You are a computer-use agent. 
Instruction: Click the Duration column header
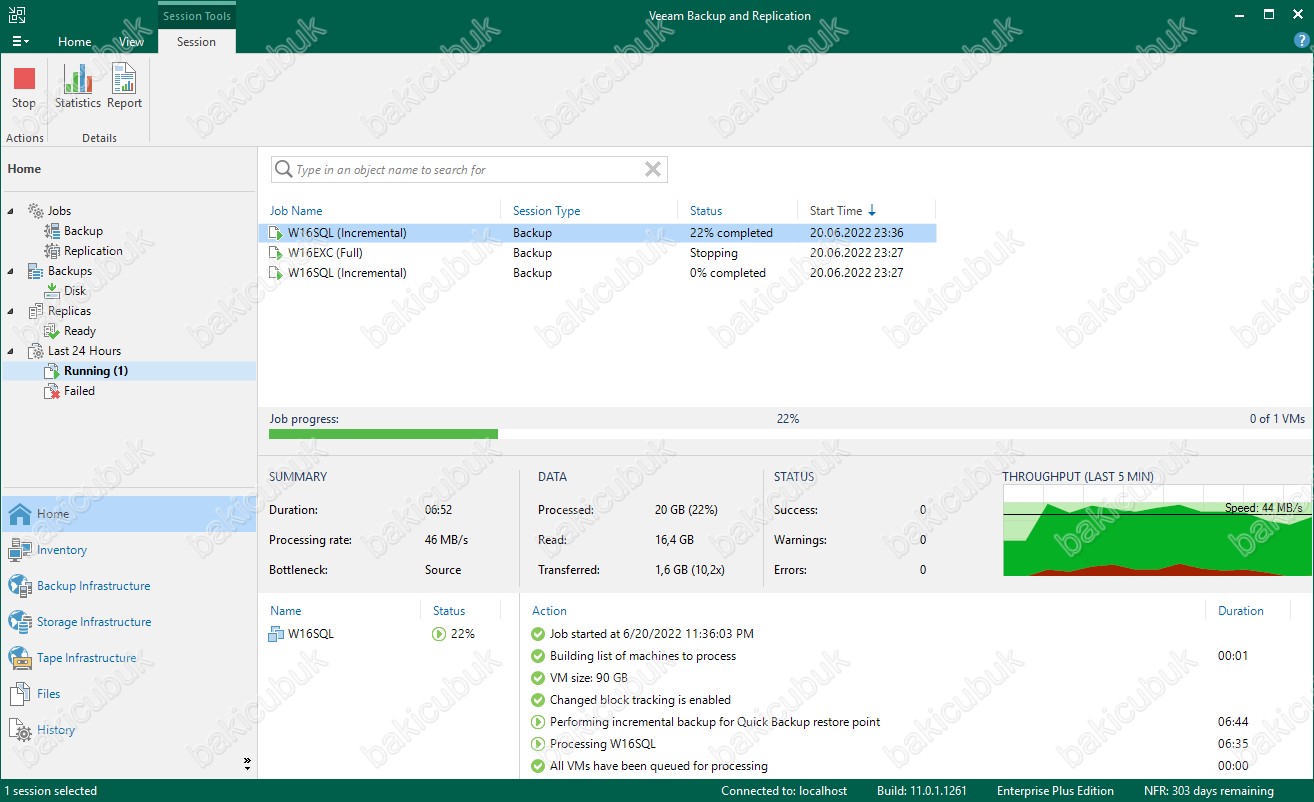1241,611
